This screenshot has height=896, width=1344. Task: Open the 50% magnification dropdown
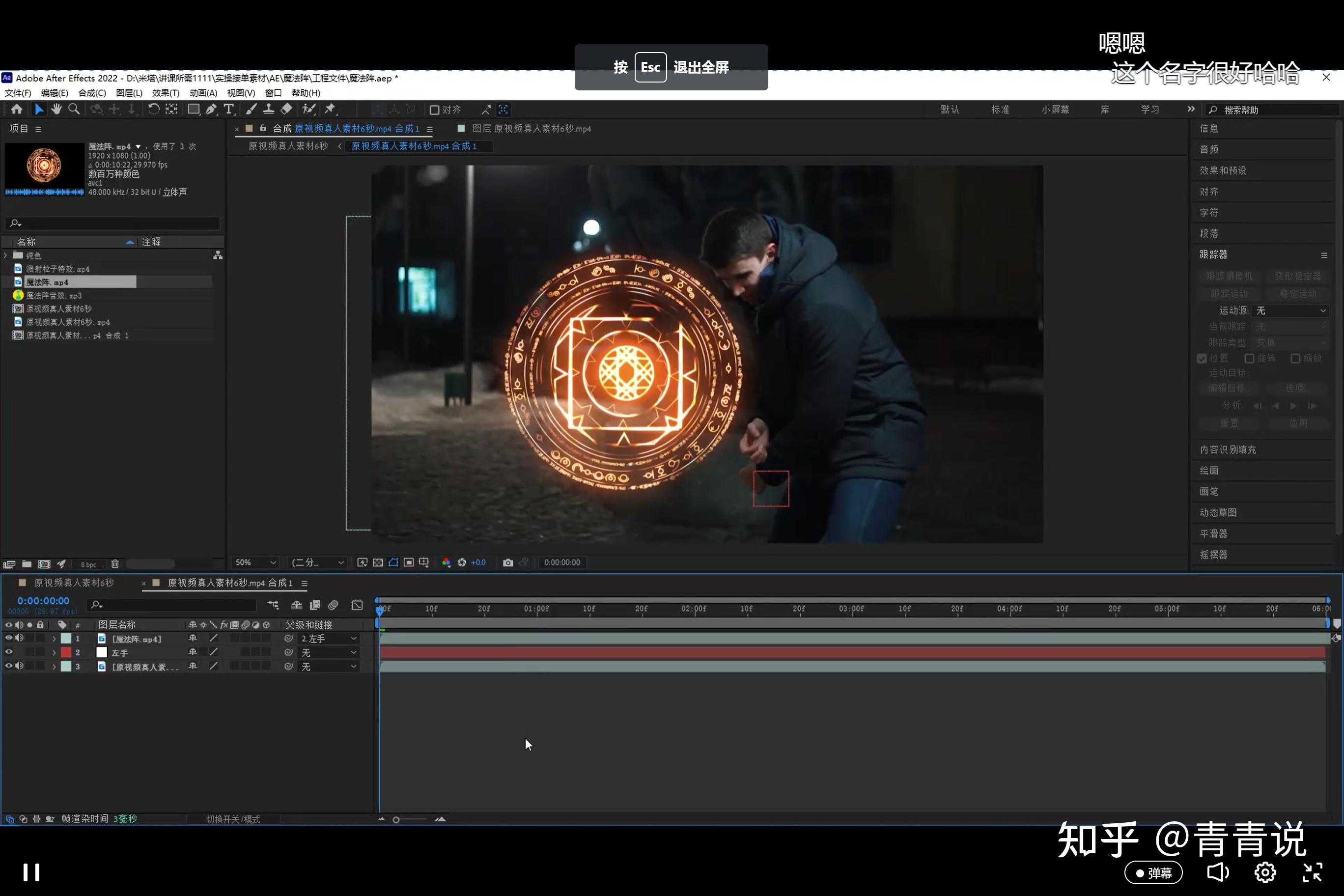pos(255,562)
